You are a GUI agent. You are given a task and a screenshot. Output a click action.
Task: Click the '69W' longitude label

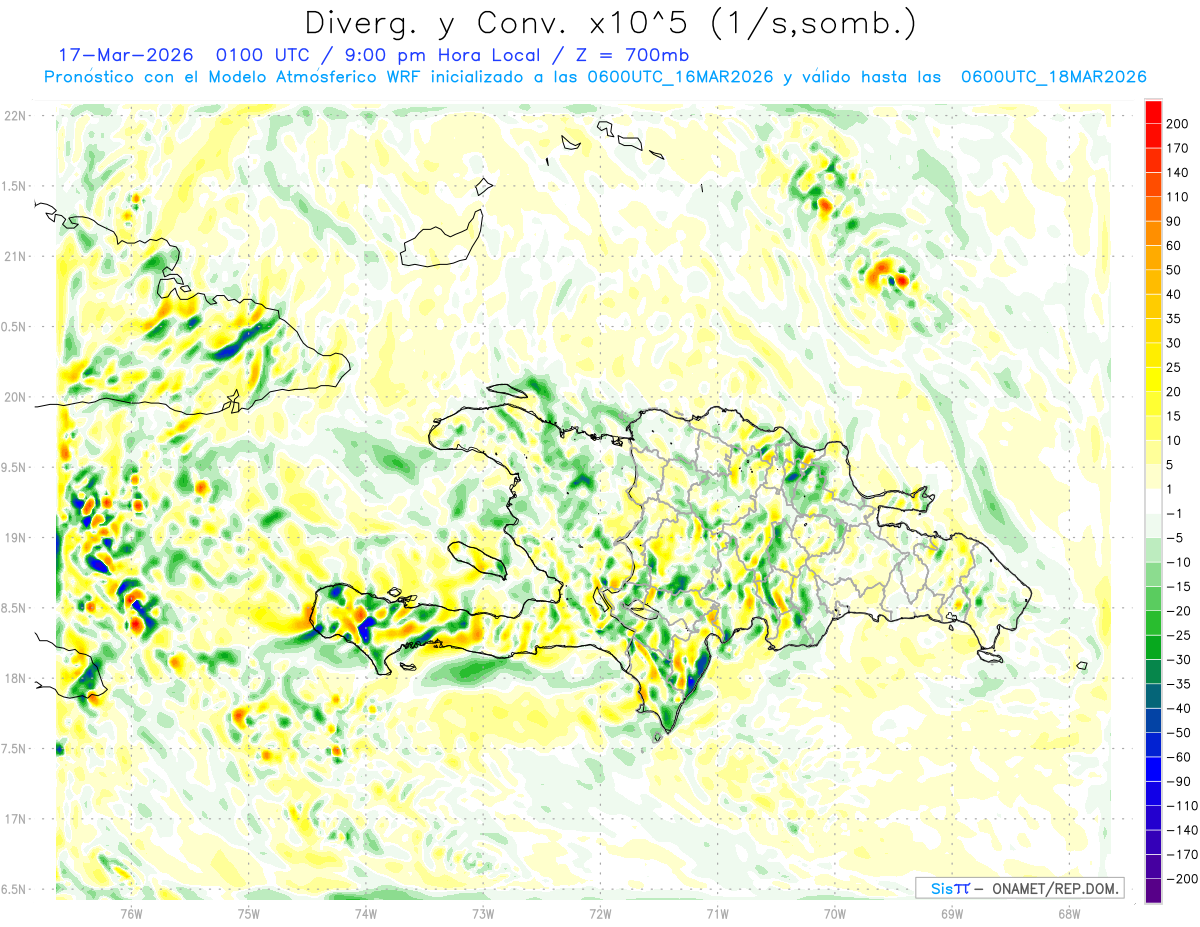pos(952,914)
